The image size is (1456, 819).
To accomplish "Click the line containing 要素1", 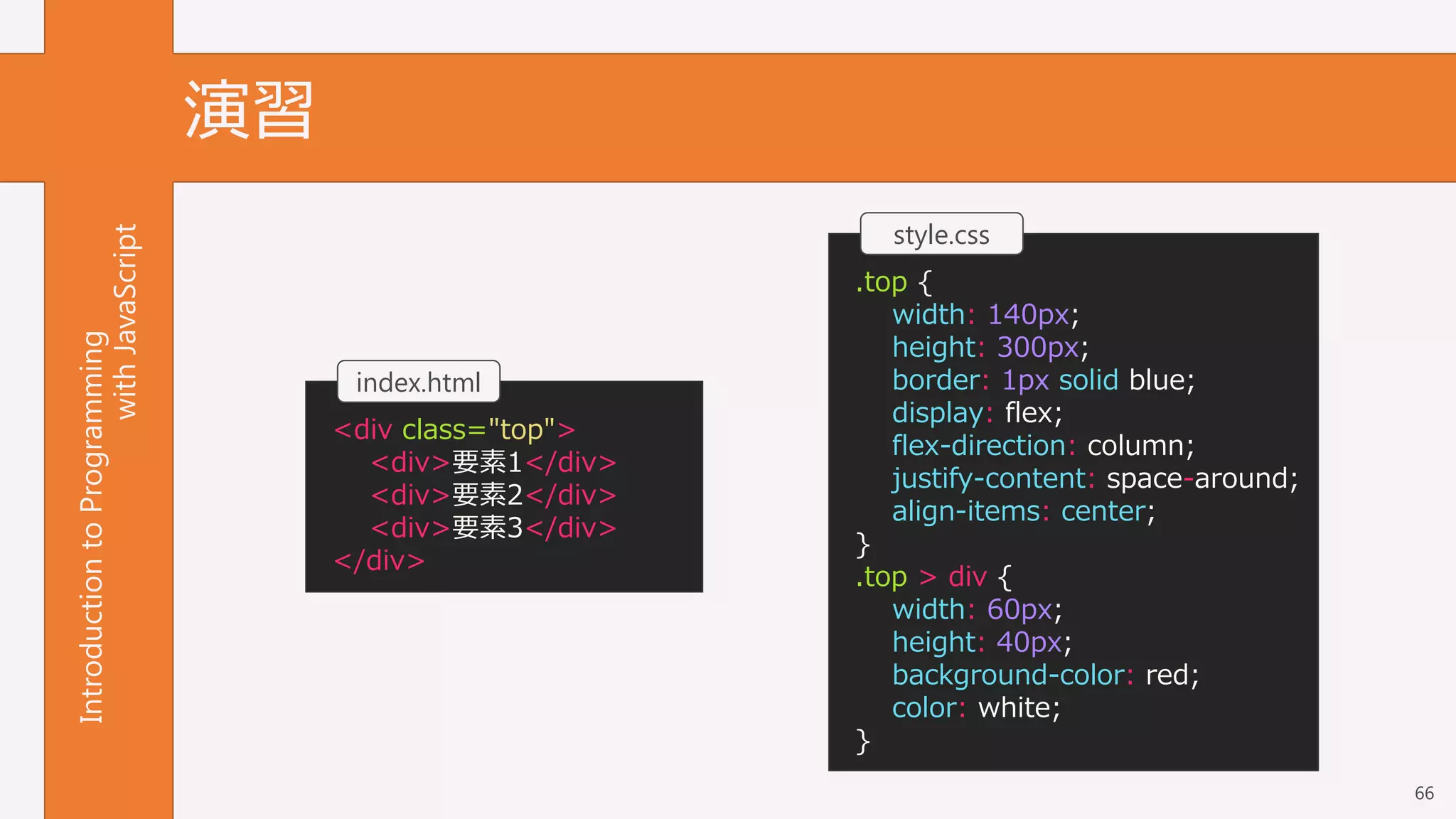I will tap(493, 462).
